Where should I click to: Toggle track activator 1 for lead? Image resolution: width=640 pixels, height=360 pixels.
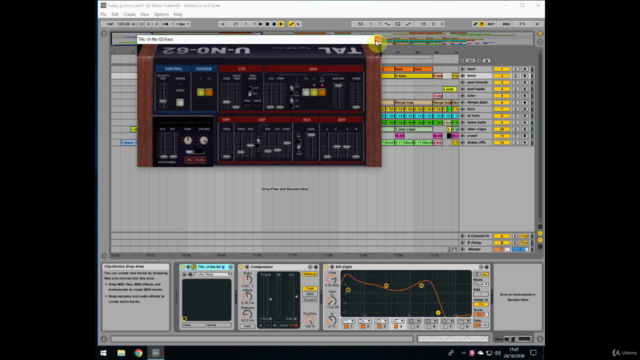point(502,69)
